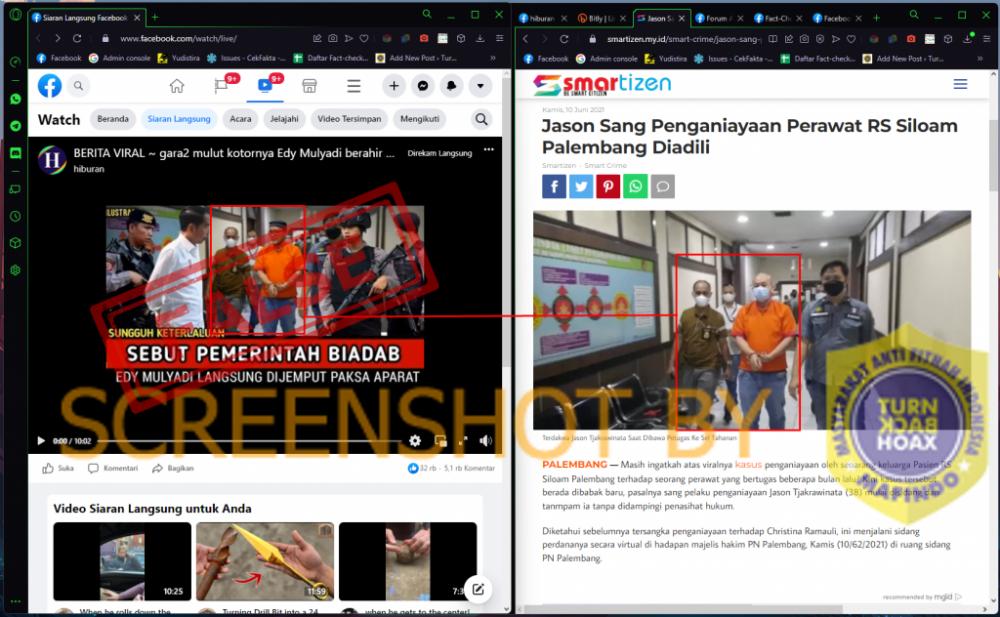Screen dimensions: 1000x617
Task: Open the hiburan page link under video title
Action: (89, 169)
